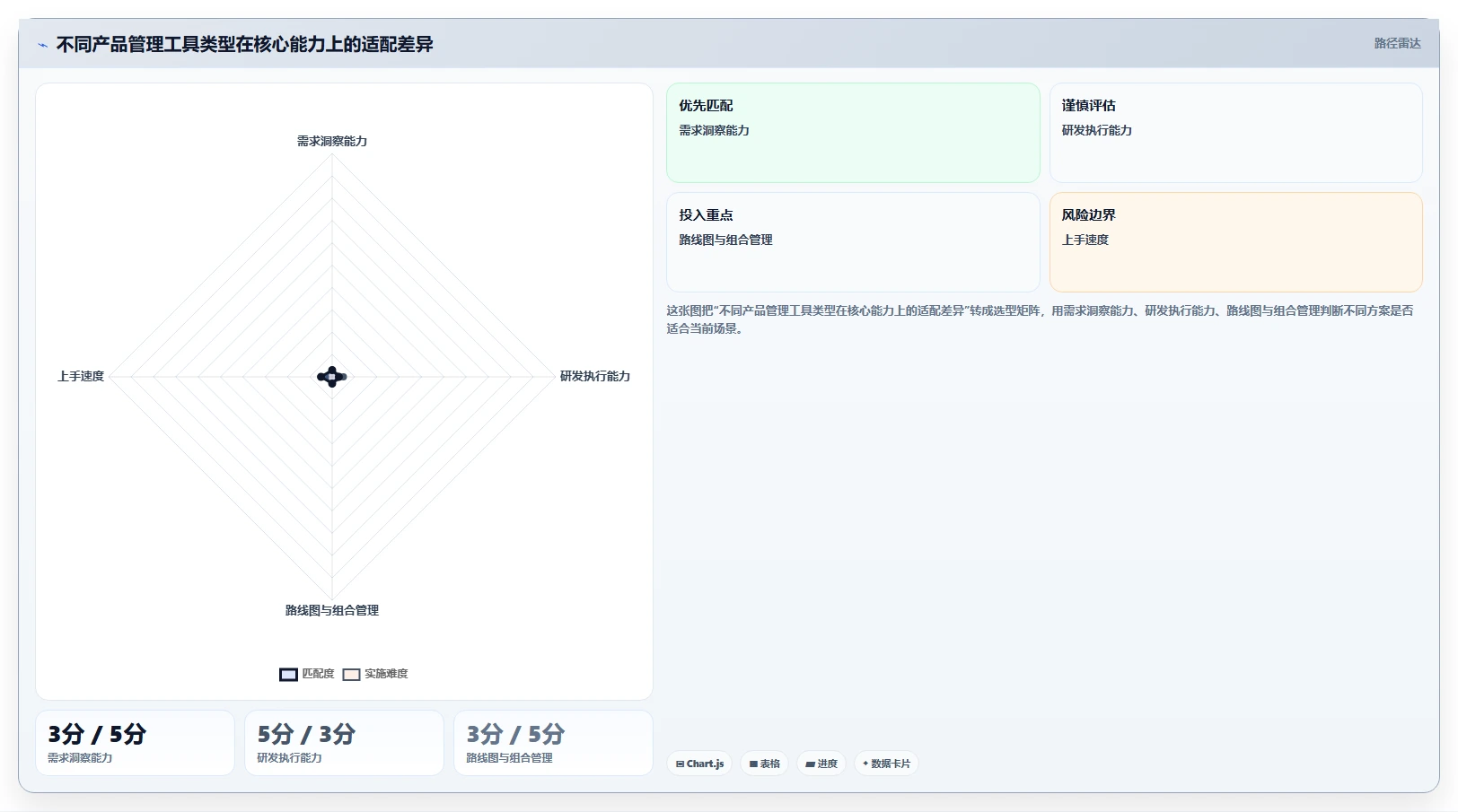Click the 上手速度 radar axis label
The width and height of the screenshot is (1458, 812).
pos(81,376)
